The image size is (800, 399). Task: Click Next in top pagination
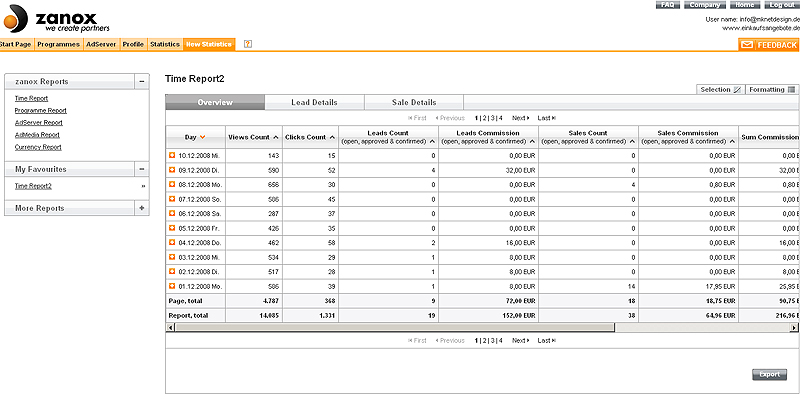[x=520, y=118]
